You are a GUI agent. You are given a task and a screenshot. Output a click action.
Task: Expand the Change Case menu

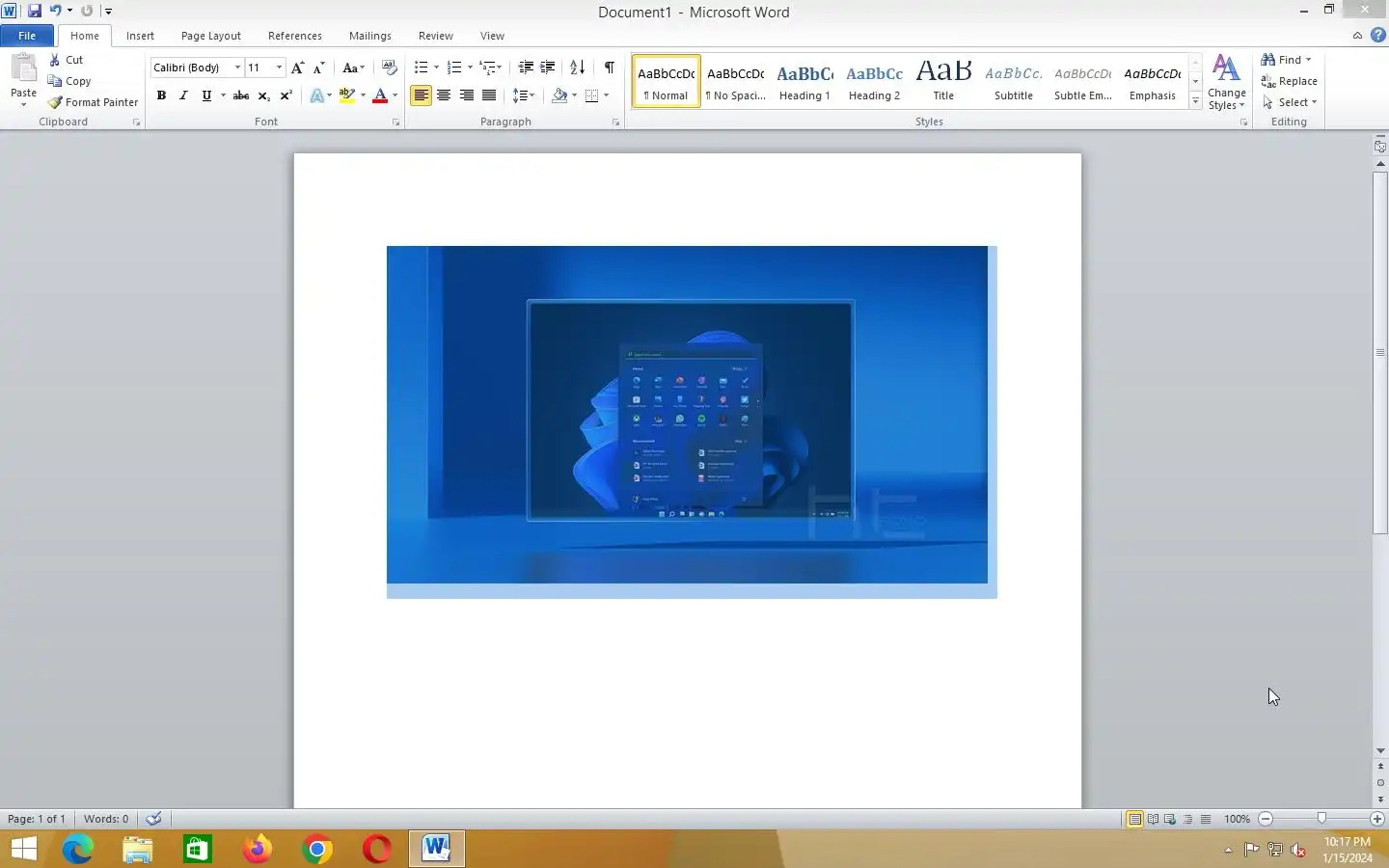click(353, 68)
